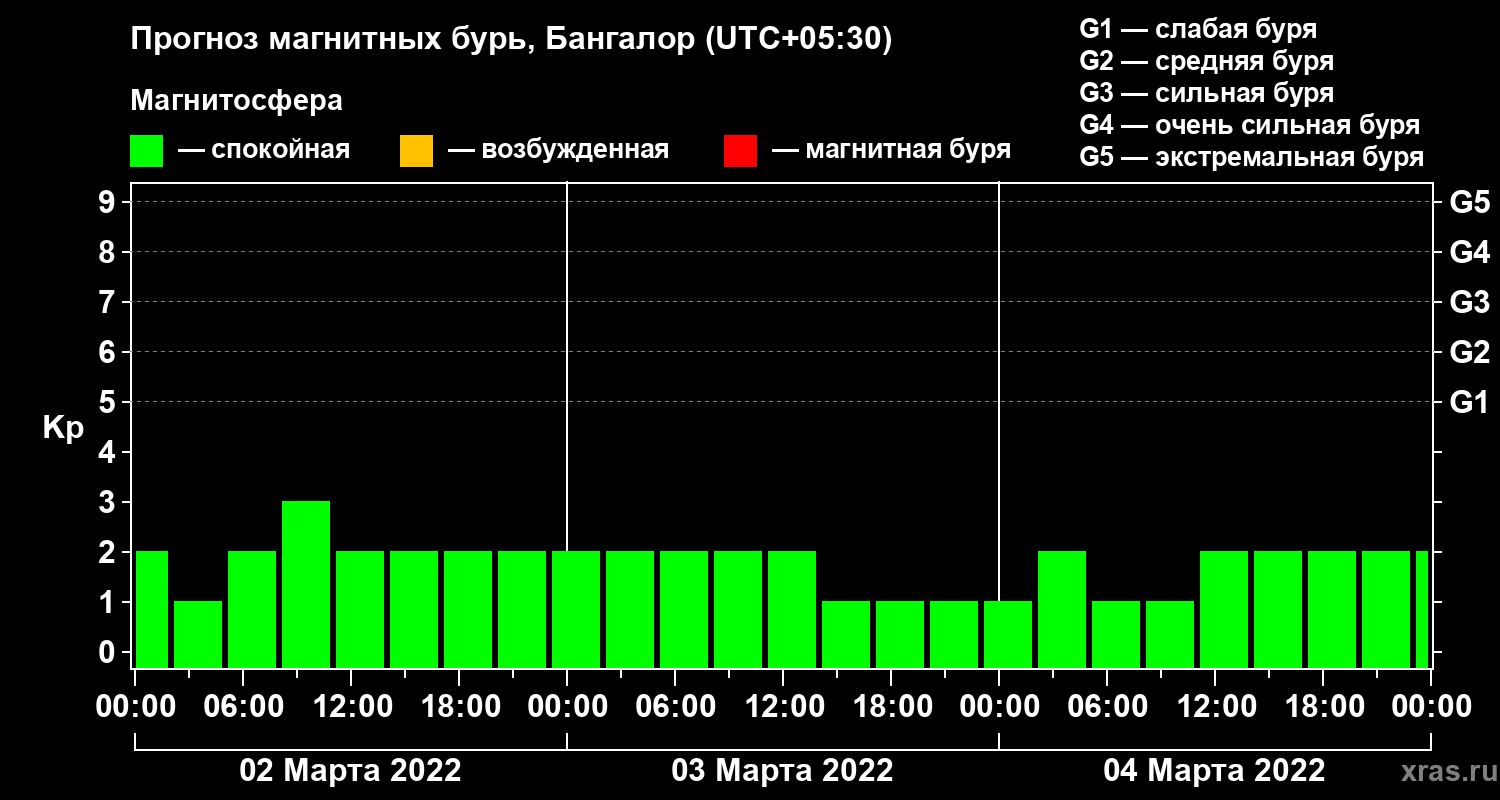
Task: Click the '— возбужденная' legend label
Action: pos(558,151)
